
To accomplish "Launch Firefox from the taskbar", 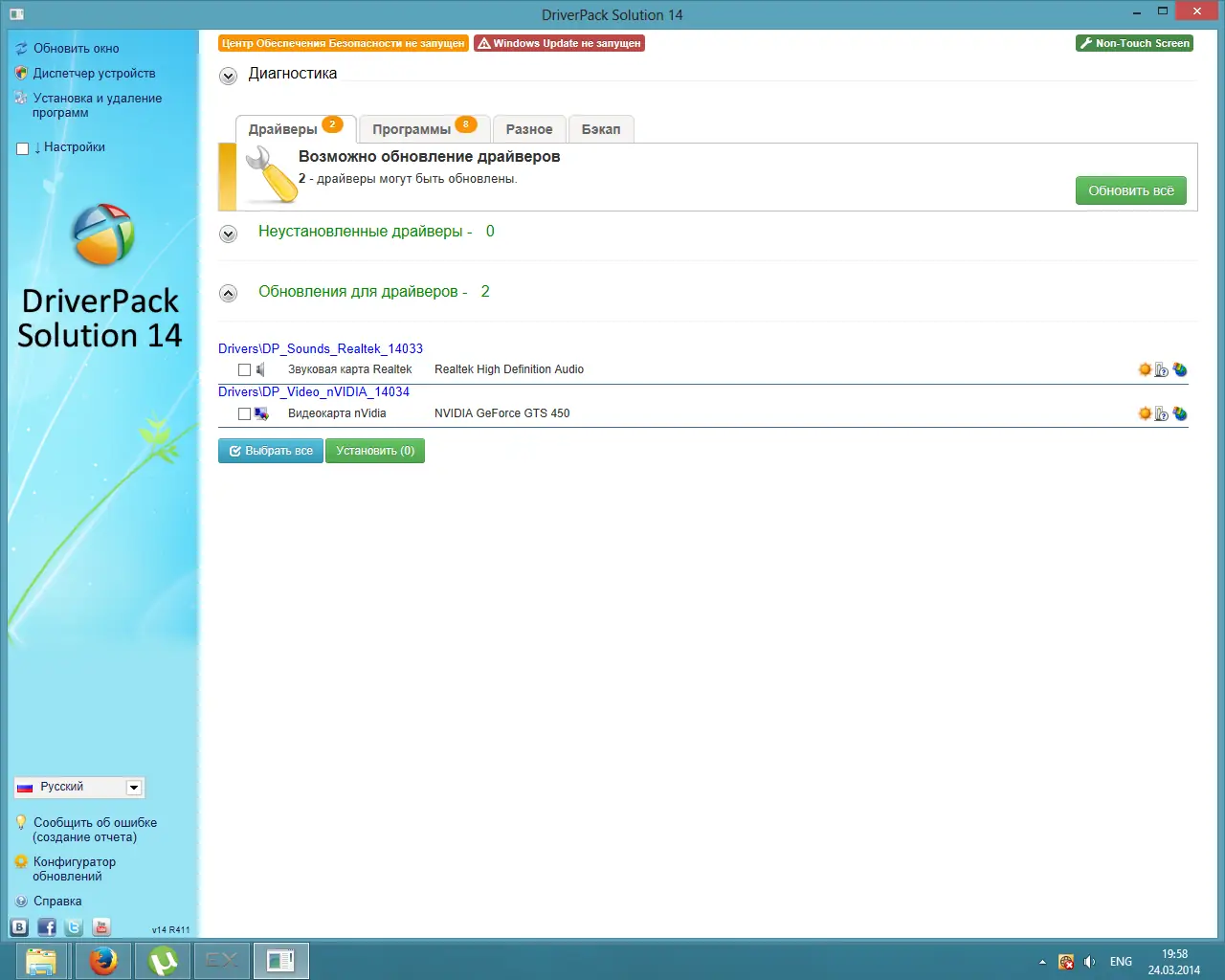I will [x=103, y=960].
